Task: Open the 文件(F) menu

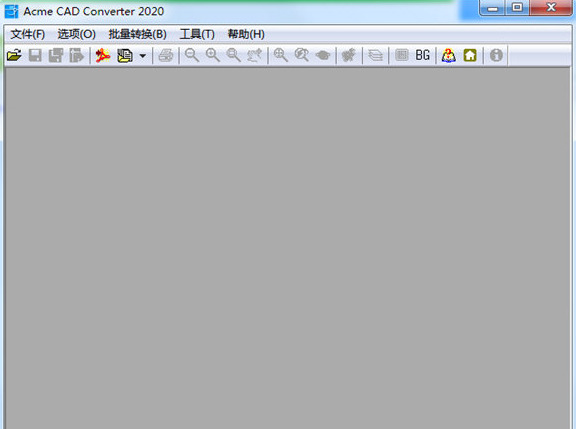Action: 28,35
